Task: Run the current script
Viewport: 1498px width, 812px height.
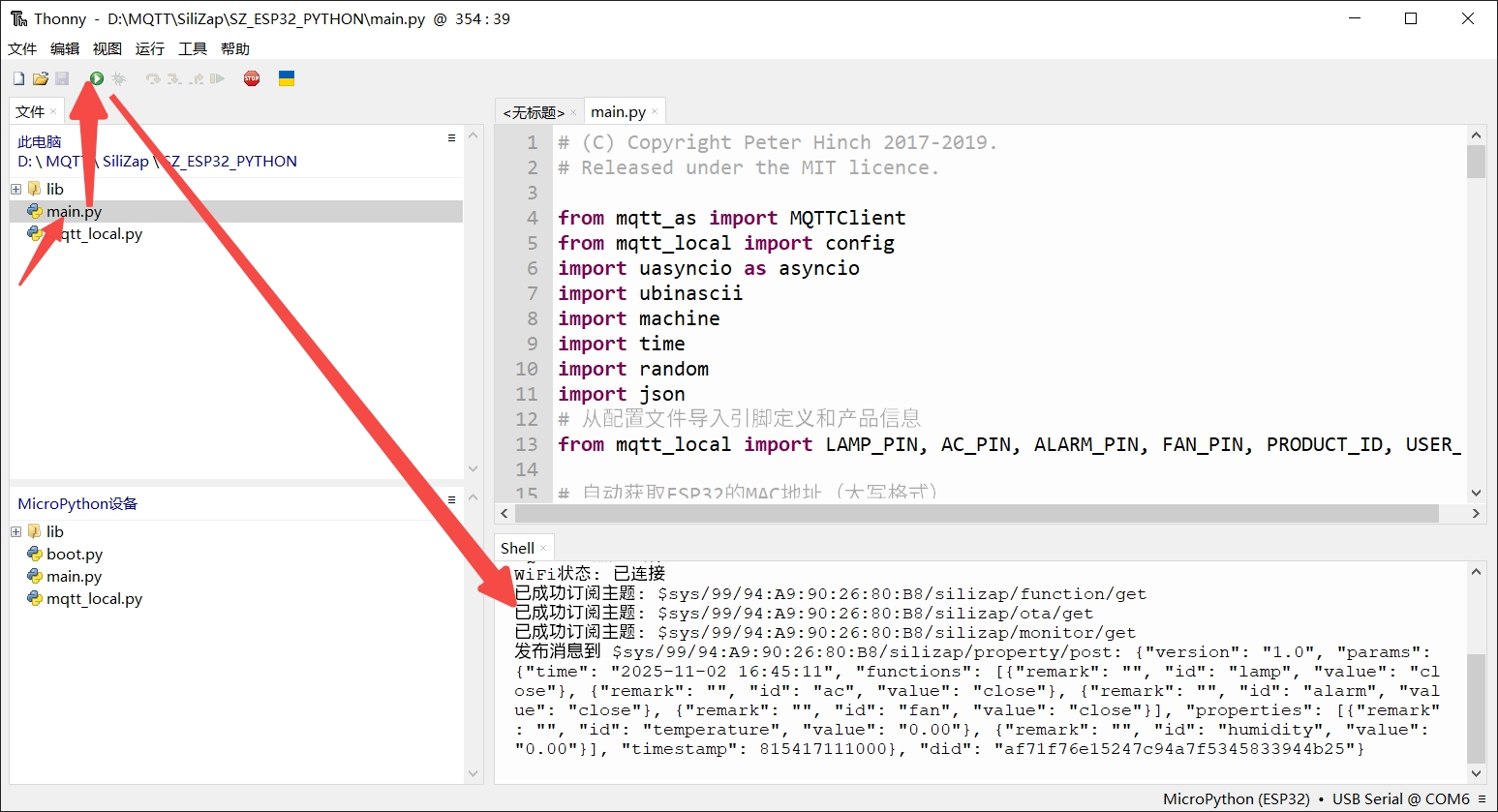Action: pyautogui.click(x=95, y=77)
